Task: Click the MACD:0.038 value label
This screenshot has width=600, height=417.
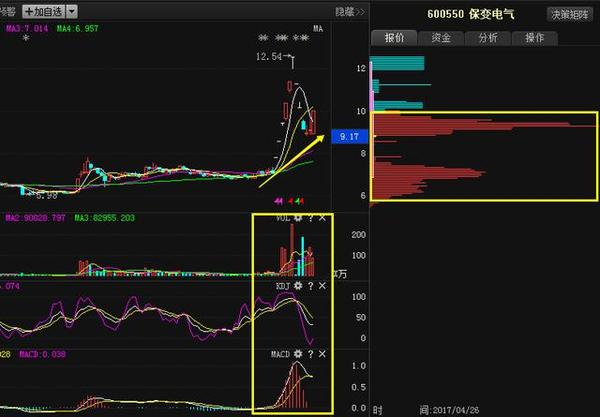Action: tap(42, 354)
